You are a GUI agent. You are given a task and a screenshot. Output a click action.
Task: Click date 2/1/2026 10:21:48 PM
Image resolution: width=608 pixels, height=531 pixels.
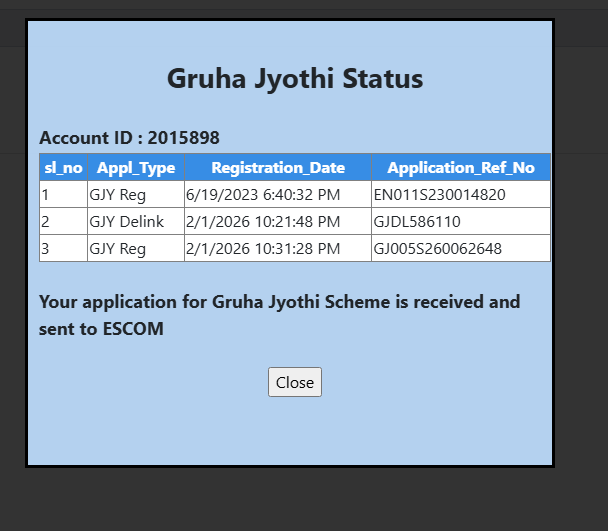[263, 222]
